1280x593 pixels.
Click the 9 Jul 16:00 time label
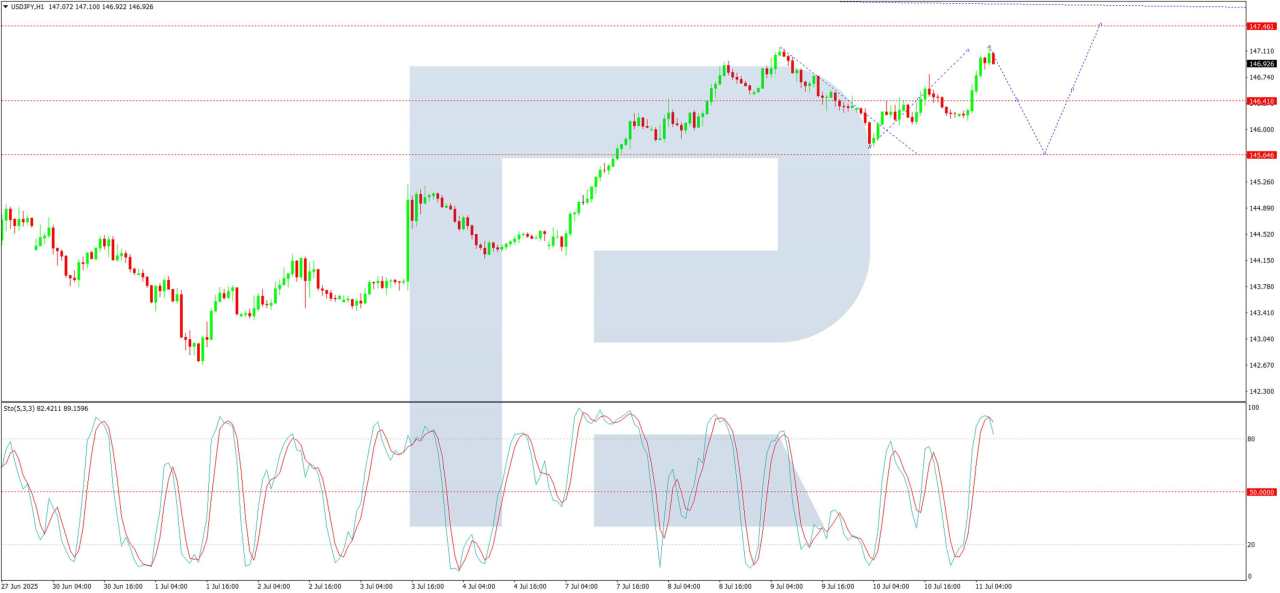(x=838, y=587)
